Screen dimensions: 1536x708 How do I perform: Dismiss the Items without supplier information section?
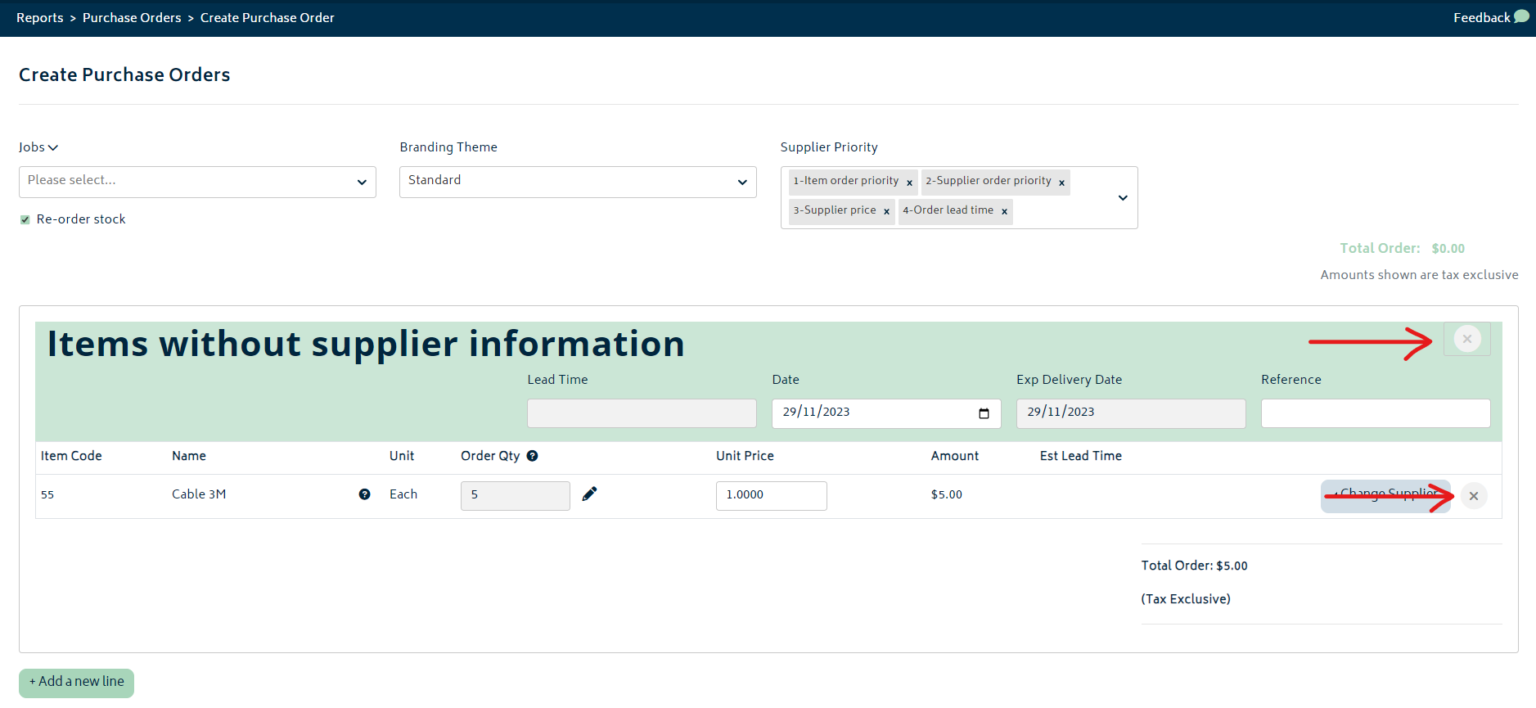pos(1466,339)
